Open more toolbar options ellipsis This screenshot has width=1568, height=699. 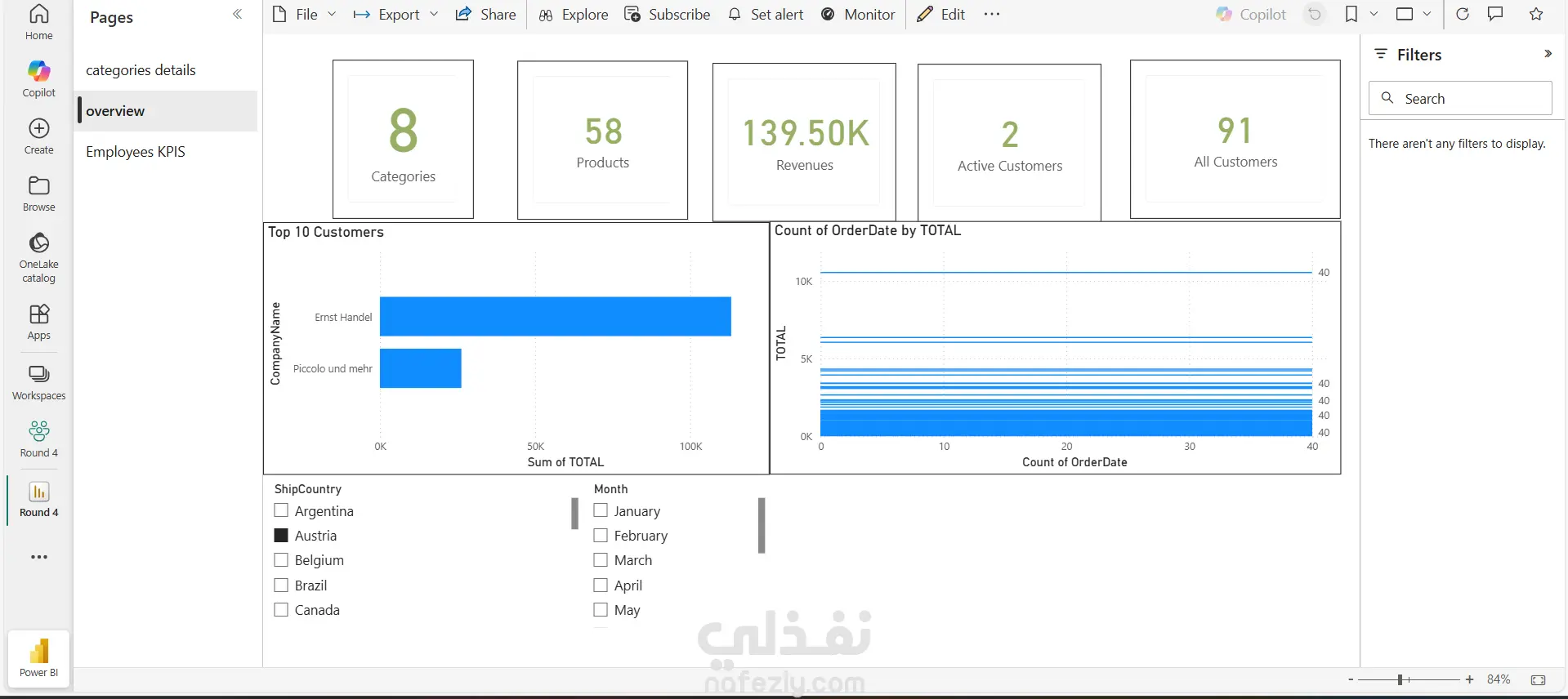coord(992,14)
